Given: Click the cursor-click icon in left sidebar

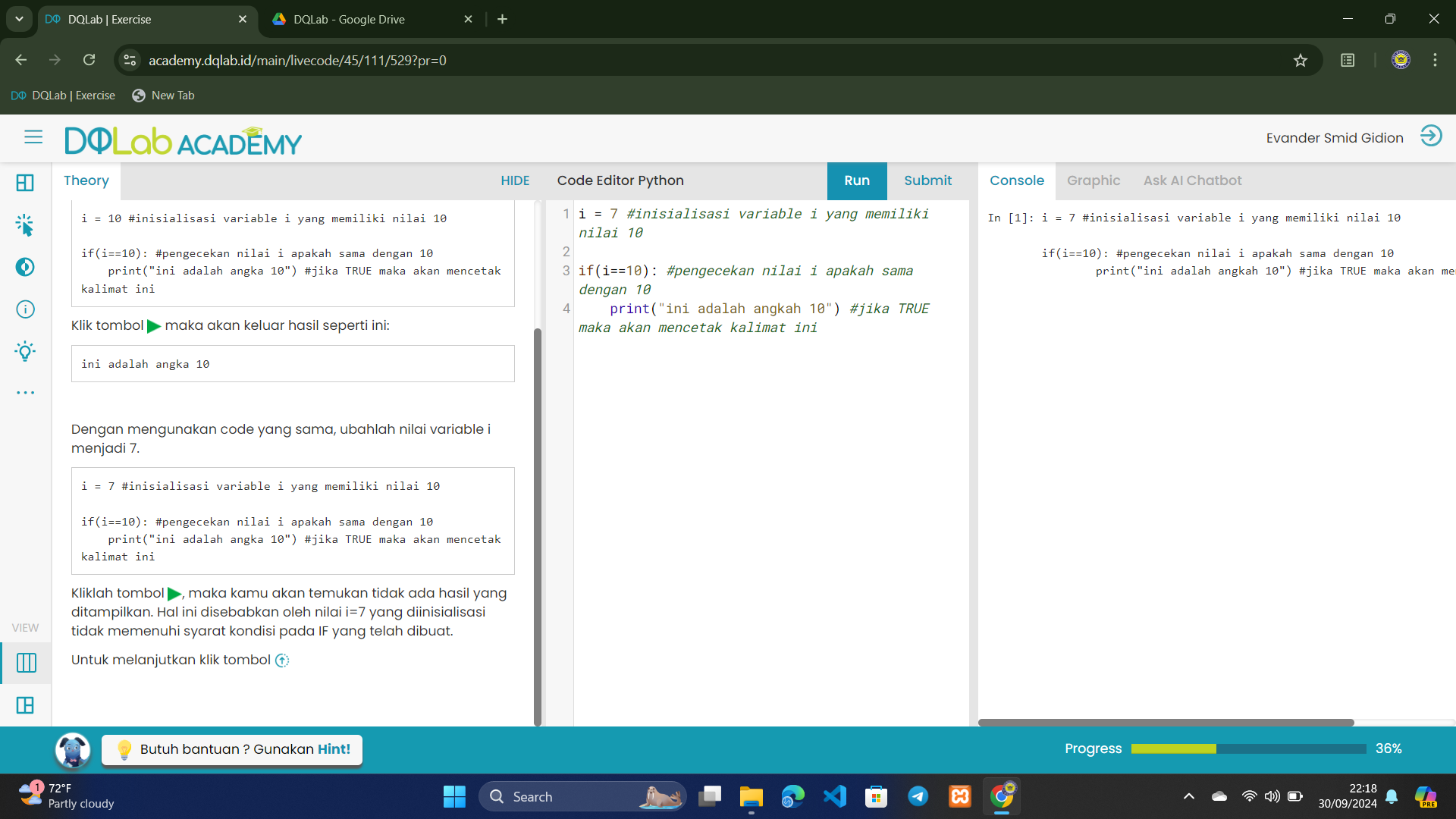Looking at the screenshot, I should tap(25, 225).
